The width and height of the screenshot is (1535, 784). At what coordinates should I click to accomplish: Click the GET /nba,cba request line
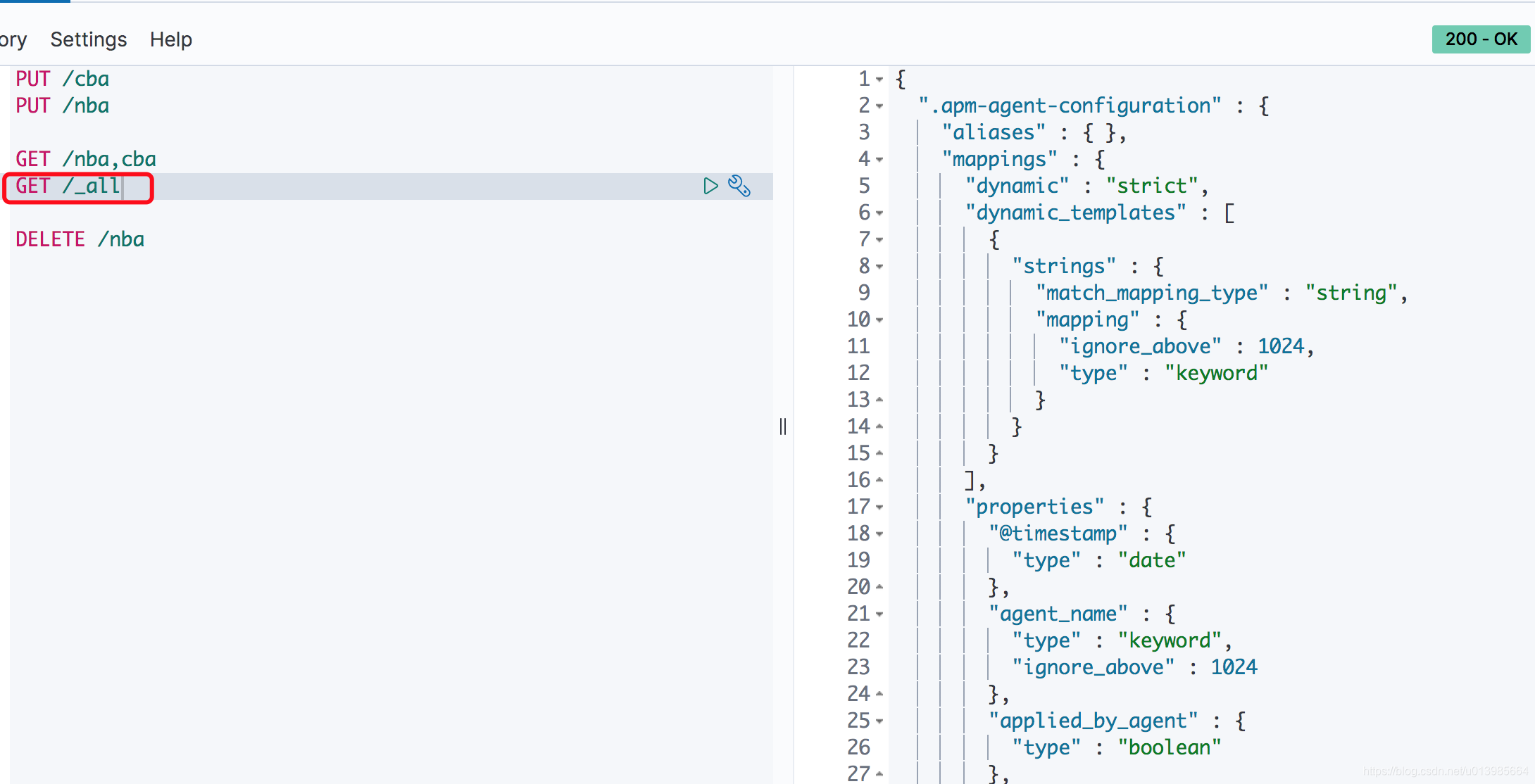[86, 159]
